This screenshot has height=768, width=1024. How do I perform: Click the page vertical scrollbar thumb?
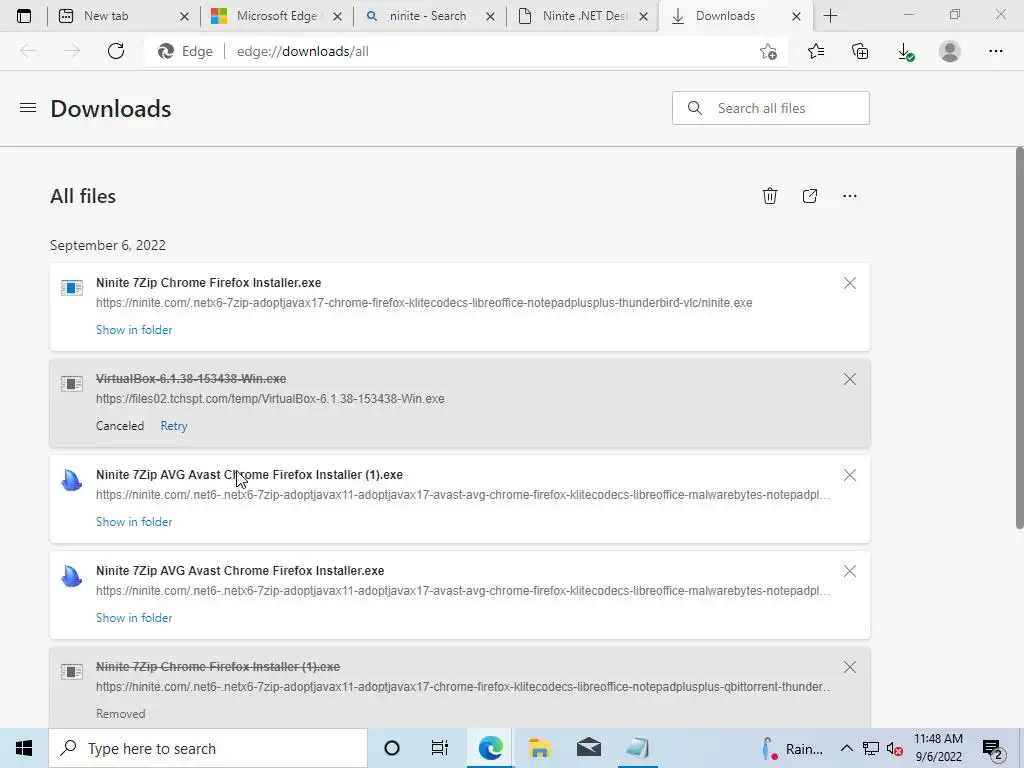tap(1019, 338)
